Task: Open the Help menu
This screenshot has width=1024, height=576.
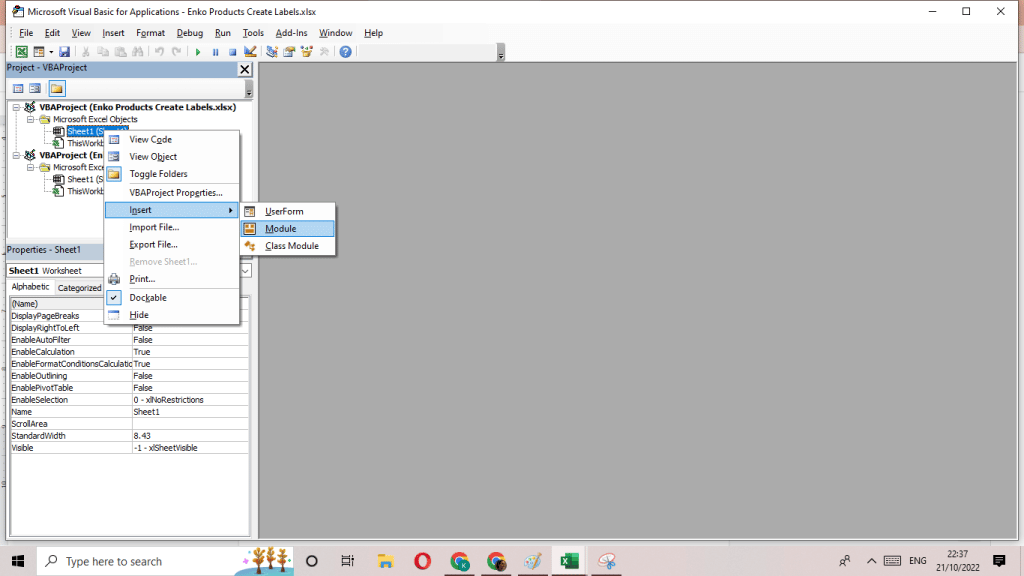Action: click(374, 33)
